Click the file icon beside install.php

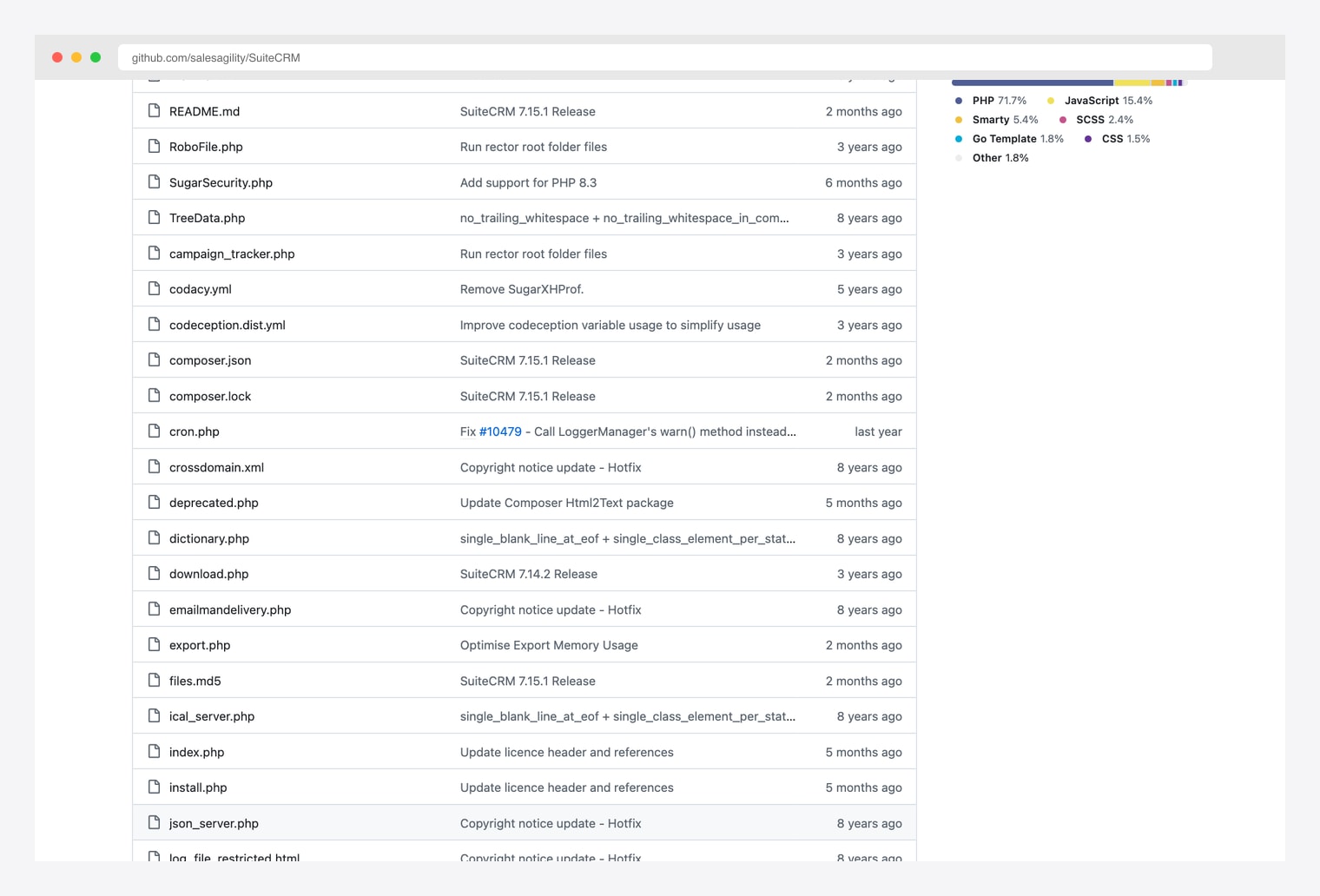coord(154,787)
